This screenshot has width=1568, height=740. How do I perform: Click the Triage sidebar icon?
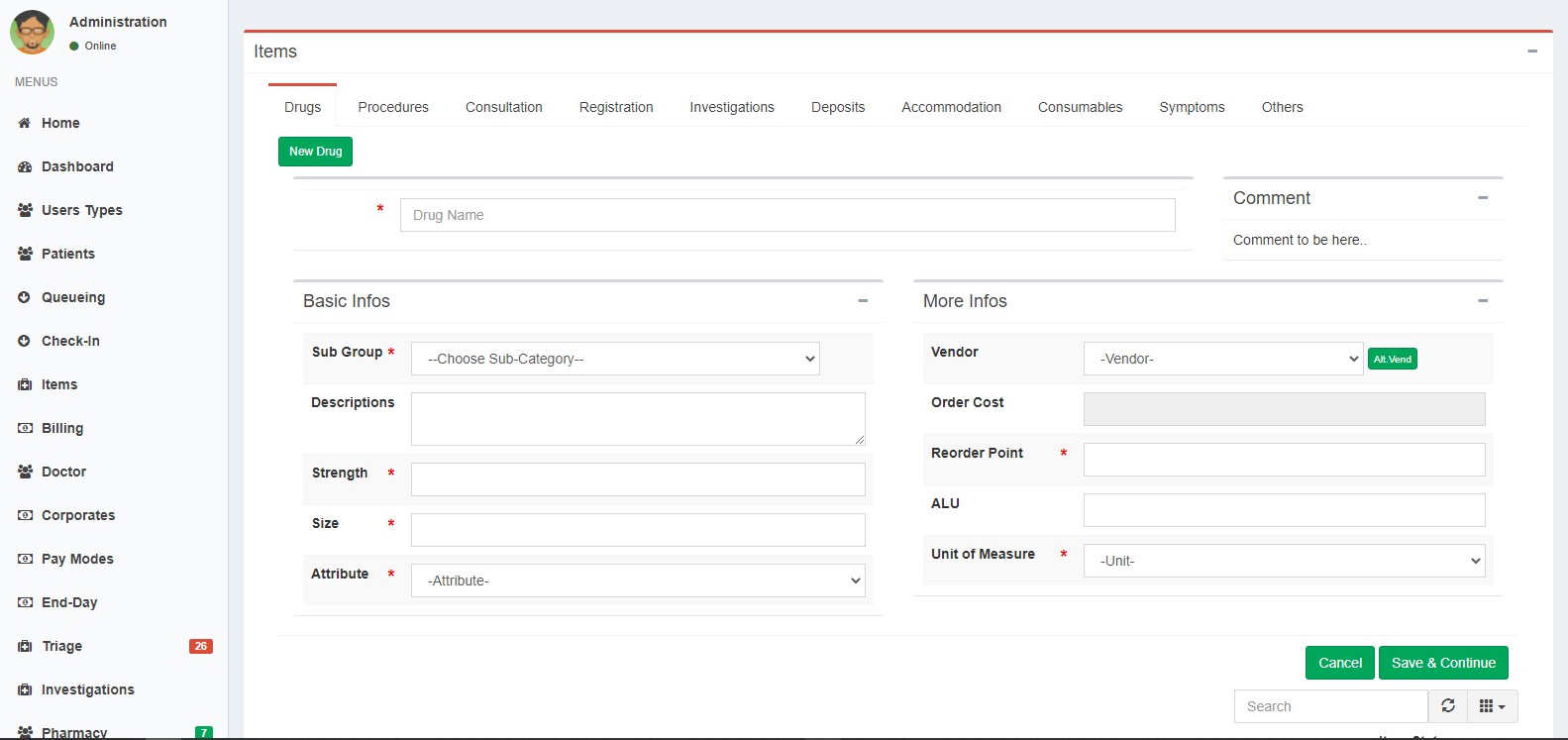pos(25,646)
